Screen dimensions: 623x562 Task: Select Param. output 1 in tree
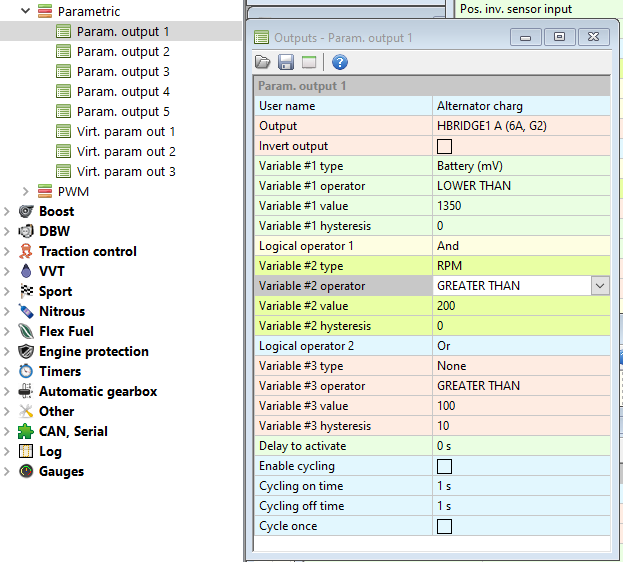(123, 31)
